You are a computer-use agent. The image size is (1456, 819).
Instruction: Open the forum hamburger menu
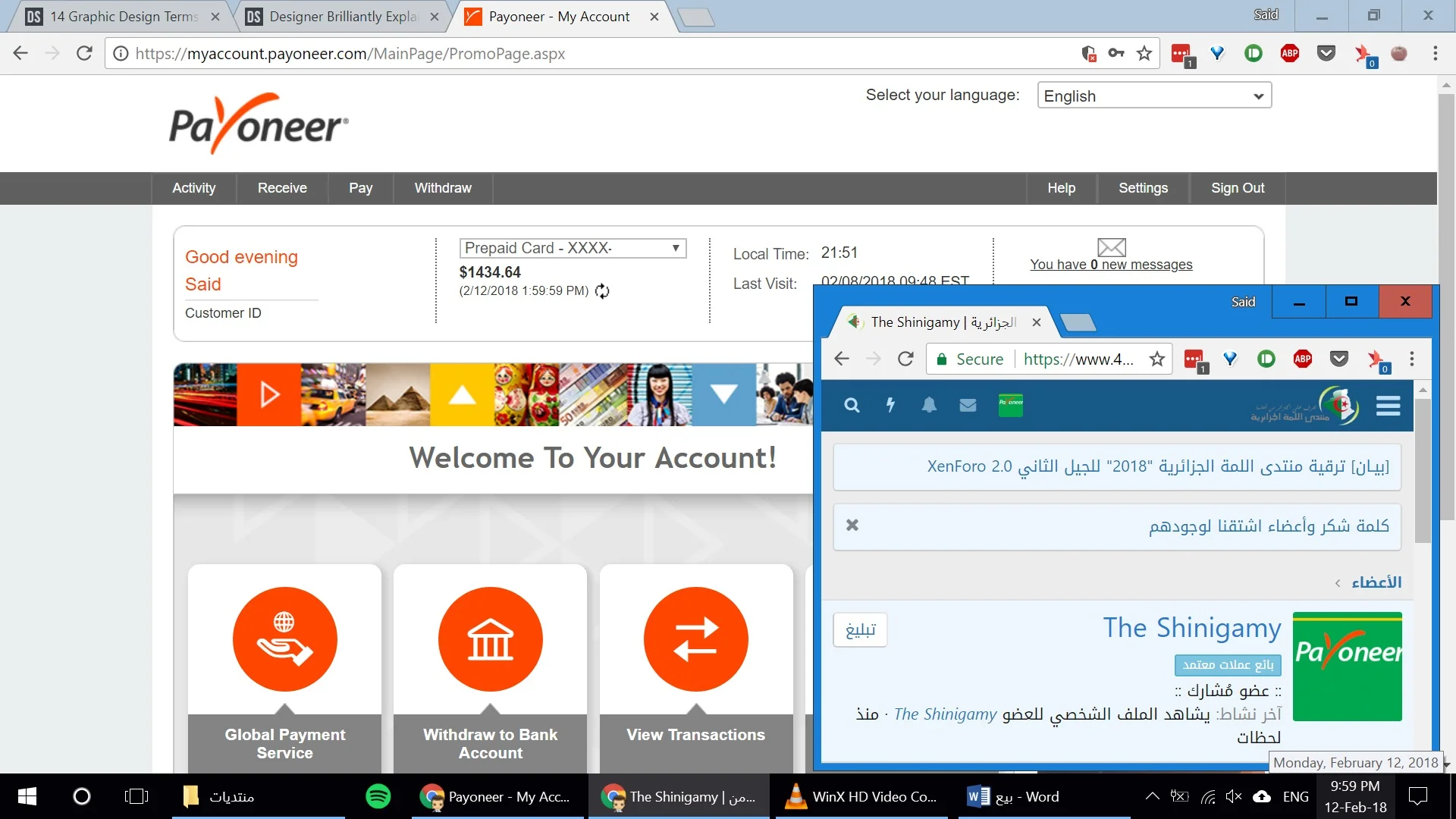(x=1388, y=406)
